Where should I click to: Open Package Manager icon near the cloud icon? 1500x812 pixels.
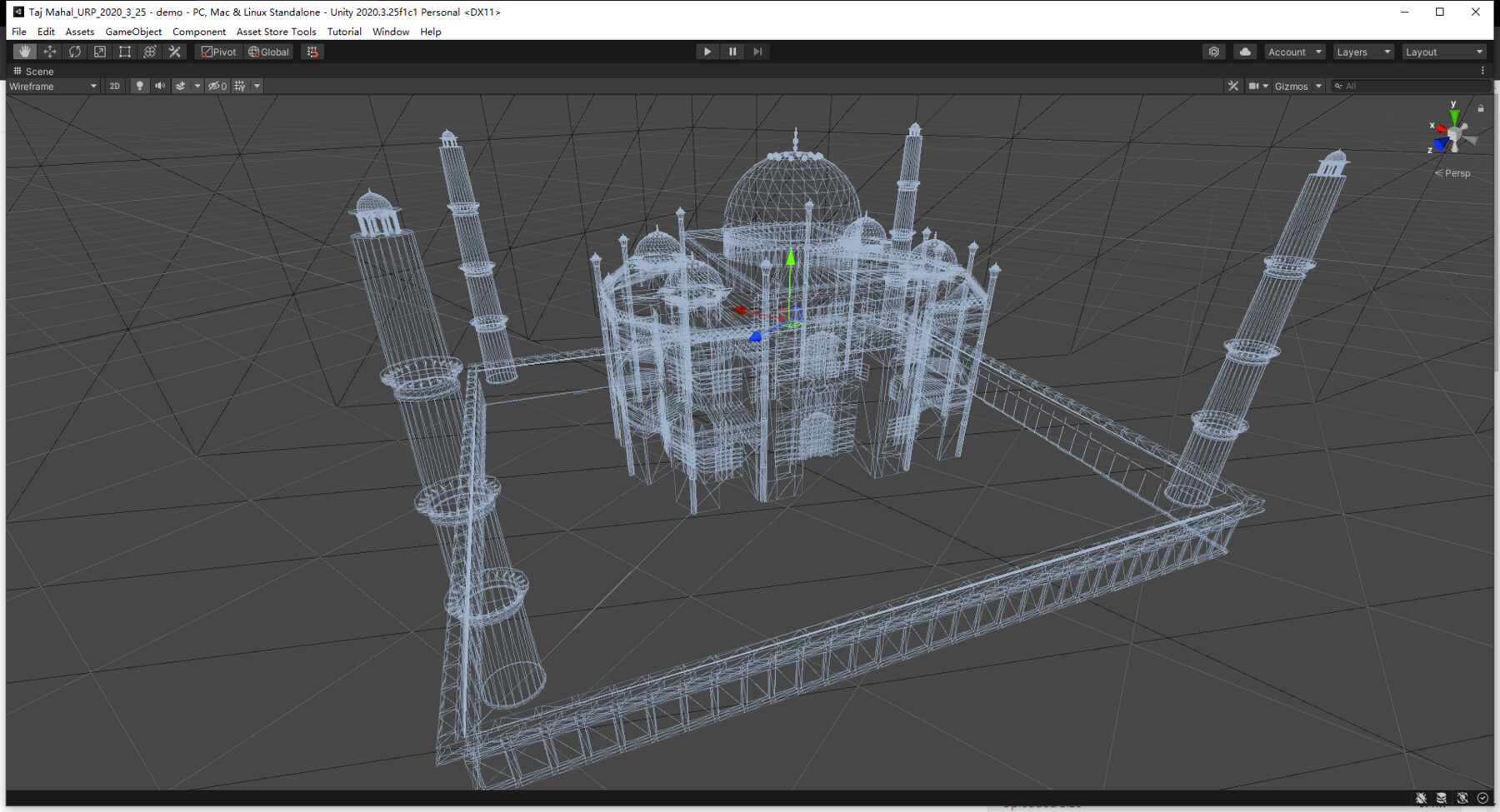[x=1214, y=52]
